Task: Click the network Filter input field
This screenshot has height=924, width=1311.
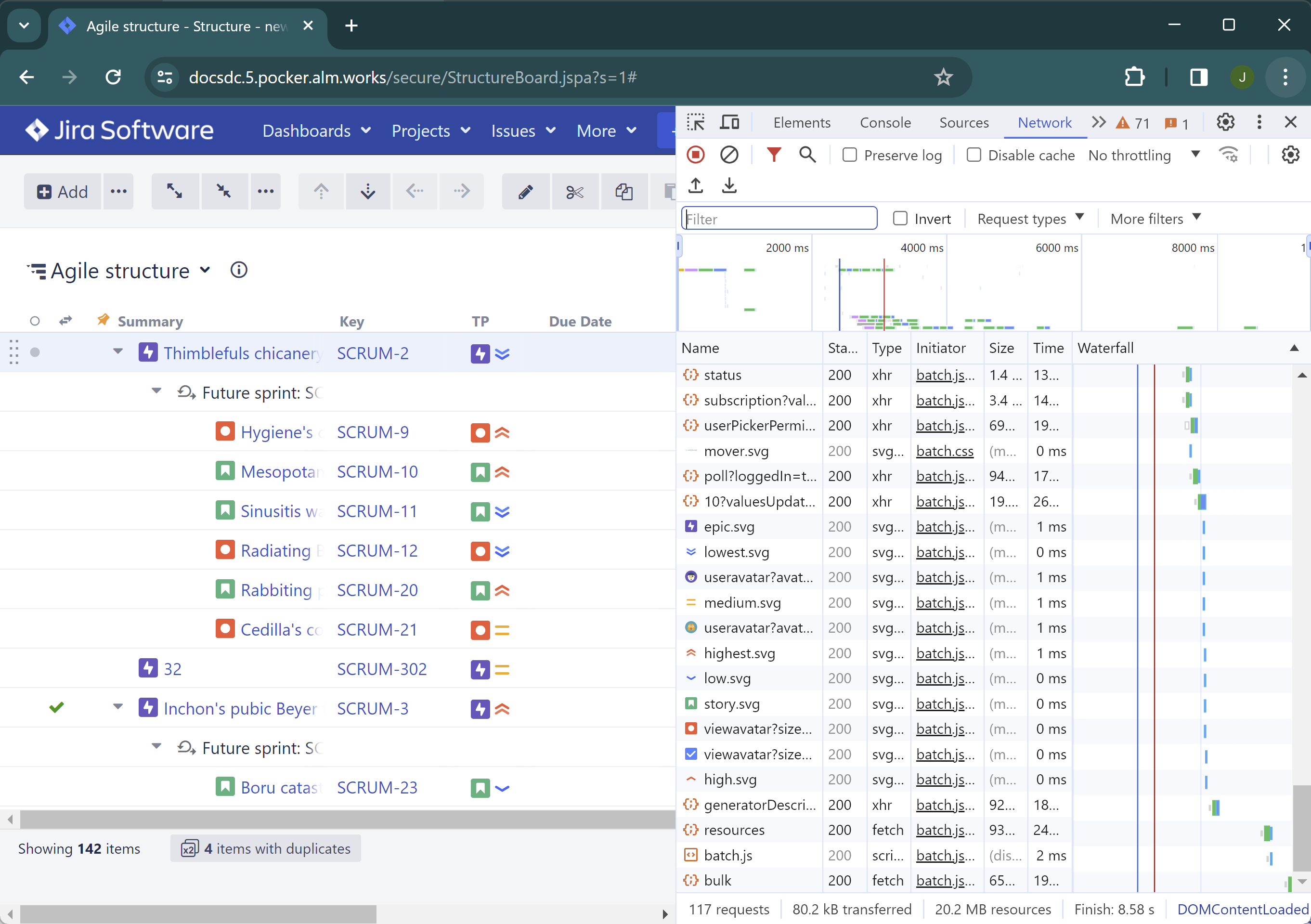Action: pyautogui.click(x=779, y=218)
